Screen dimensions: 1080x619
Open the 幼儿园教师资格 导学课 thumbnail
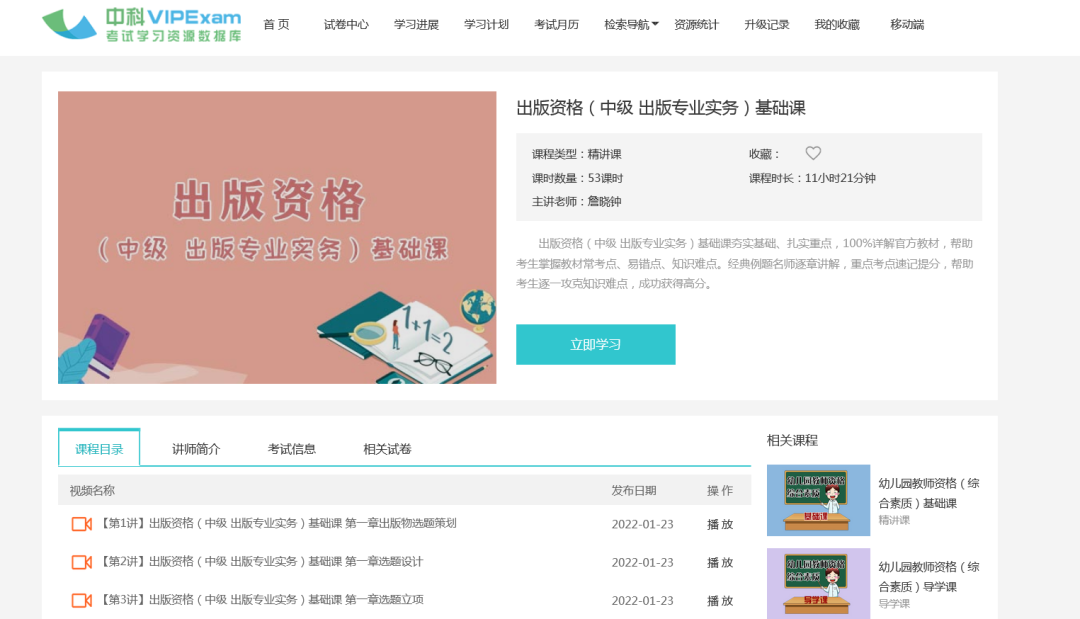(818, 582)
